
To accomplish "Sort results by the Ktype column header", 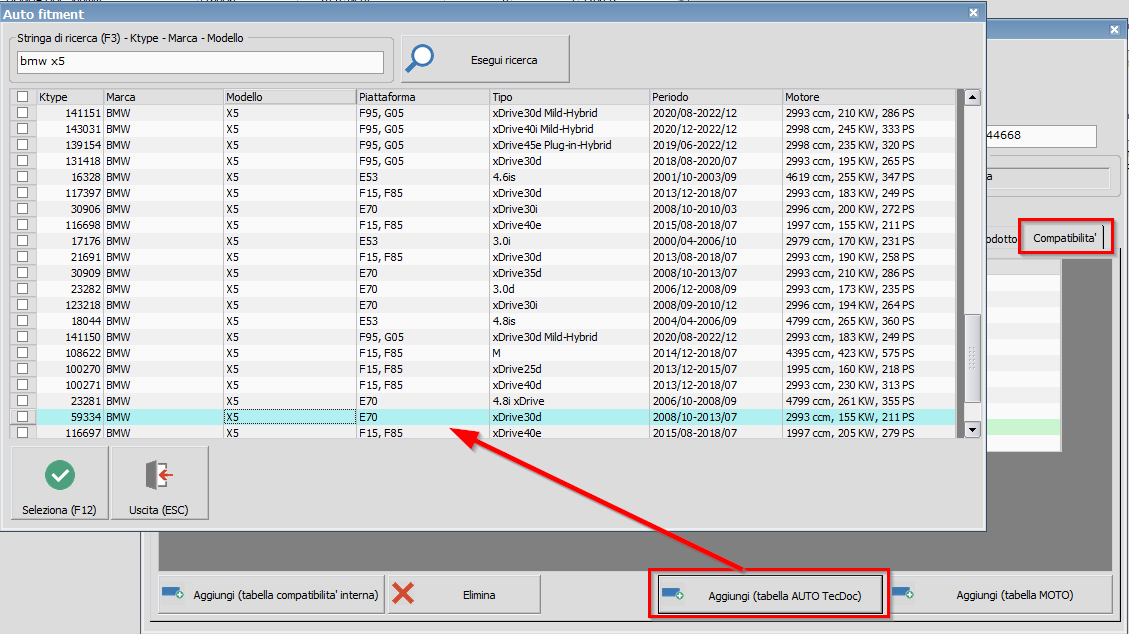I will 69,97.
